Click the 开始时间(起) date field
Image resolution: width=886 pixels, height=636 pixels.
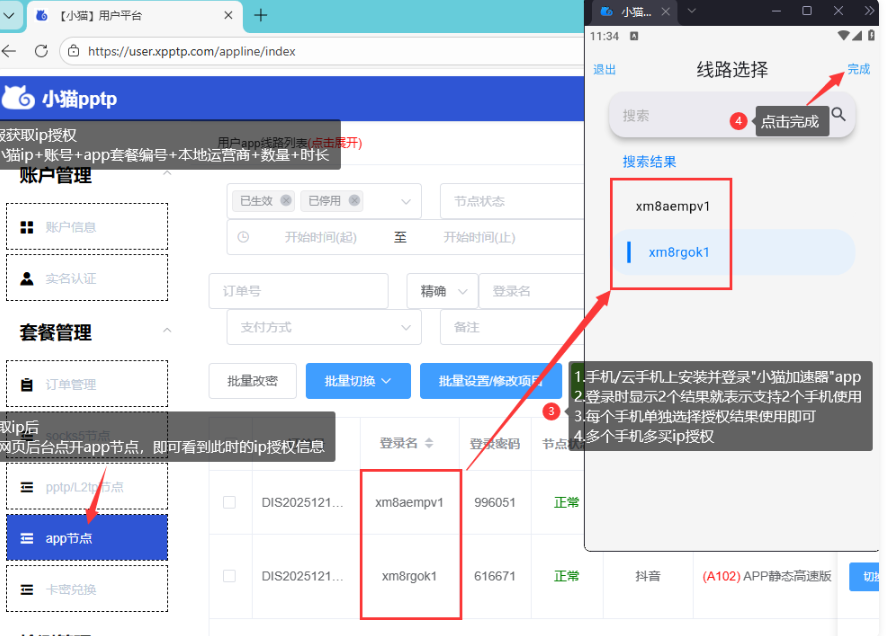point(320,237)
